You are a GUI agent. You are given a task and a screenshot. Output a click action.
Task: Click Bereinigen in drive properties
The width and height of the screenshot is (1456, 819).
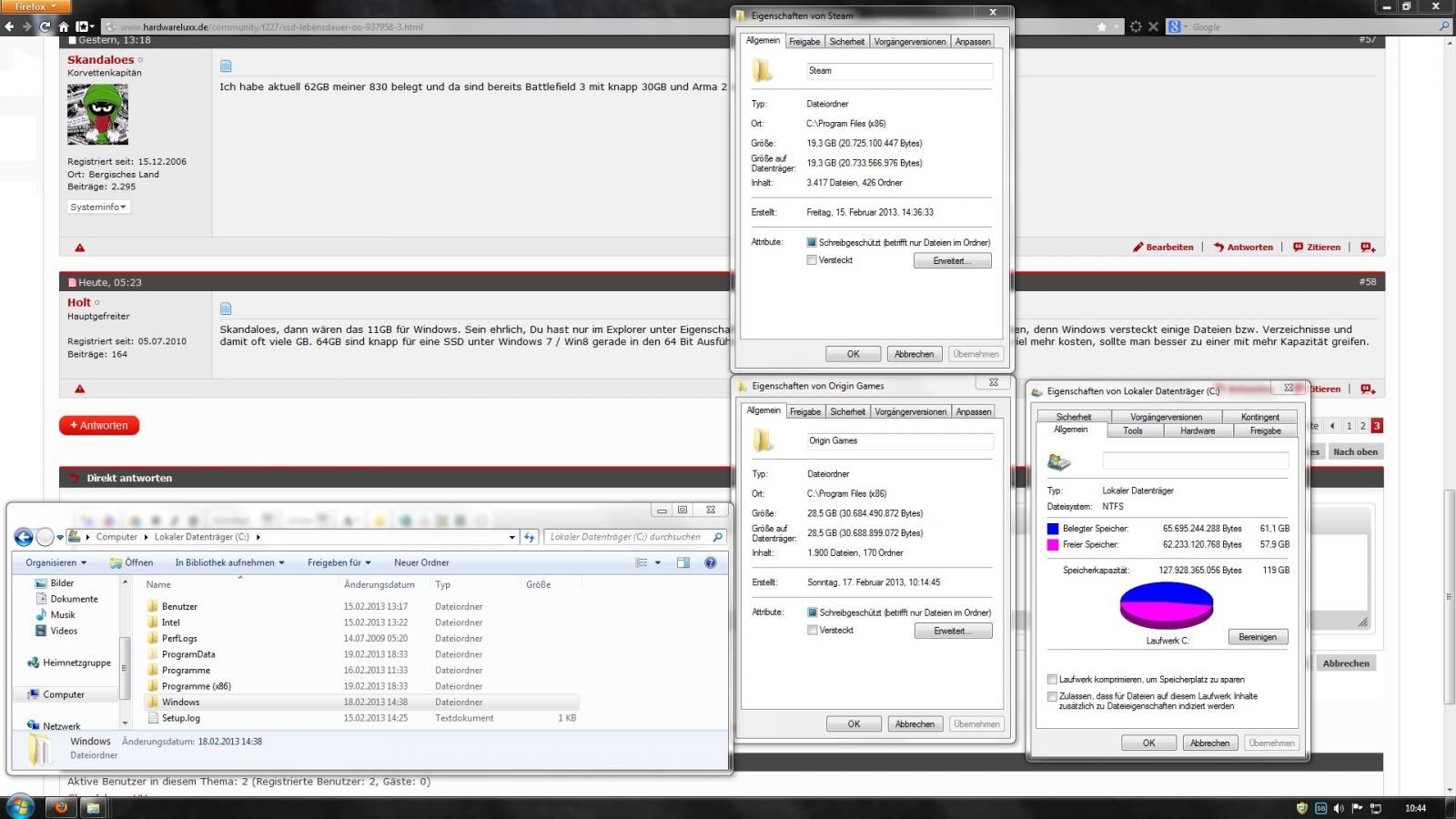(1258, 637)
